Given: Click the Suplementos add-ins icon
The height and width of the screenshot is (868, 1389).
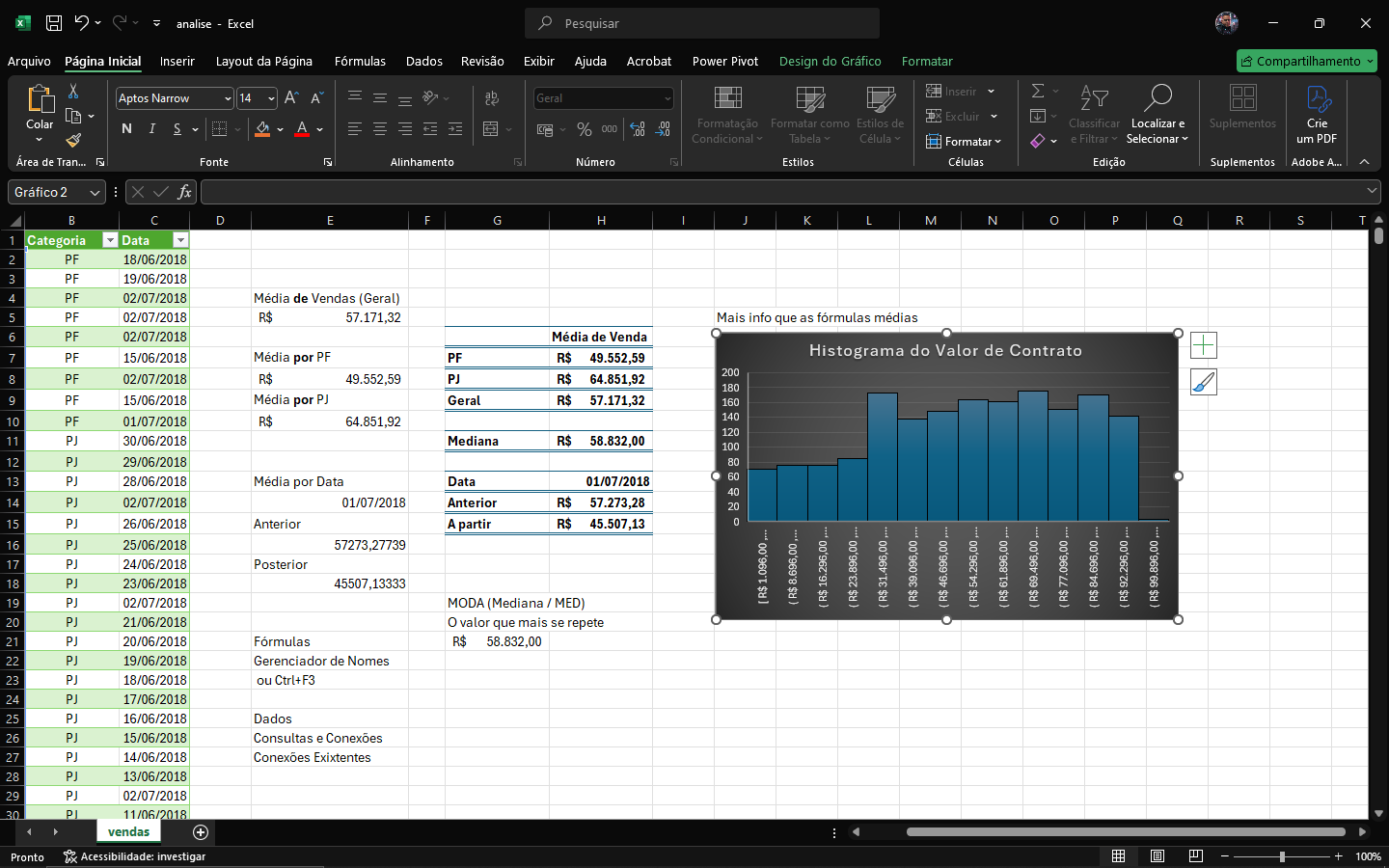Looking at the screenshot, I should (1242, 106).
